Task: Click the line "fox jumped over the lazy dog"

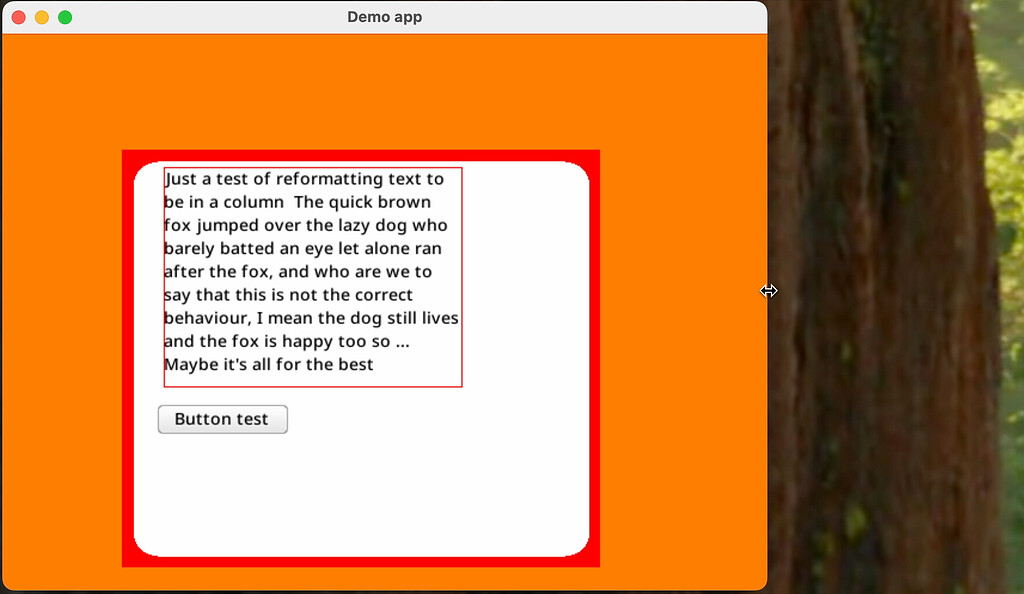Action: pyautogui.click(x=305, y=226)
